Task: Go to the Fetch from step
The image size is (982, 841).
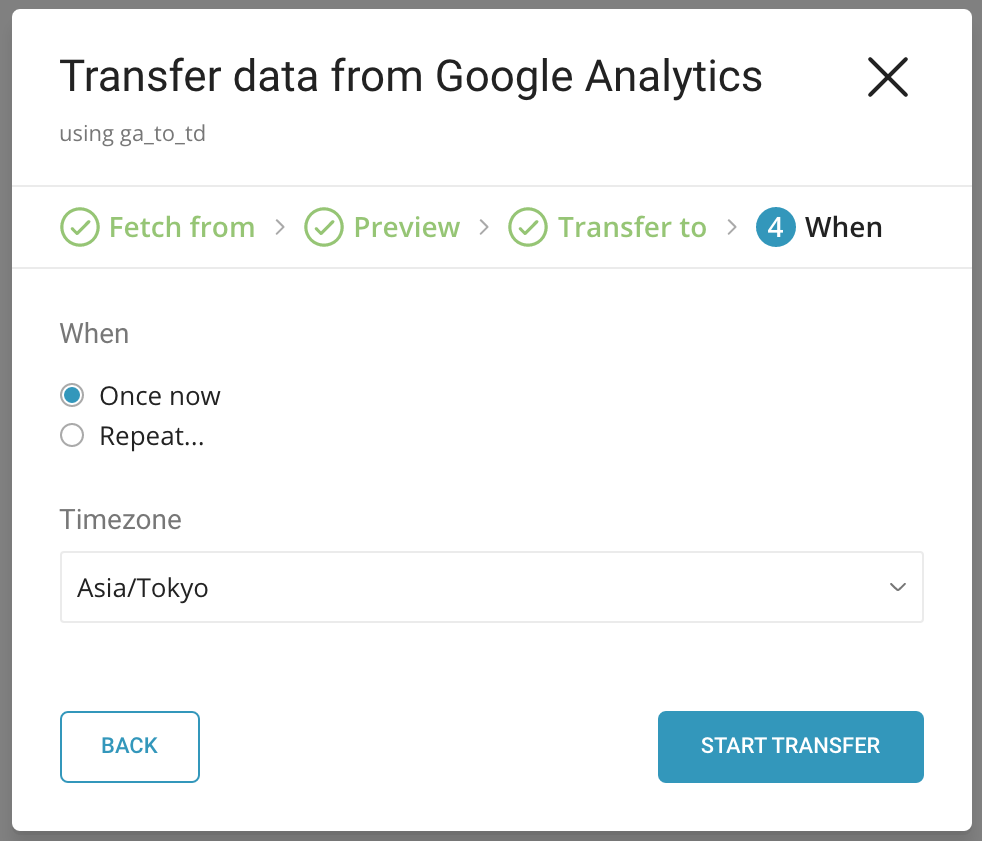Action: [181, 228]
